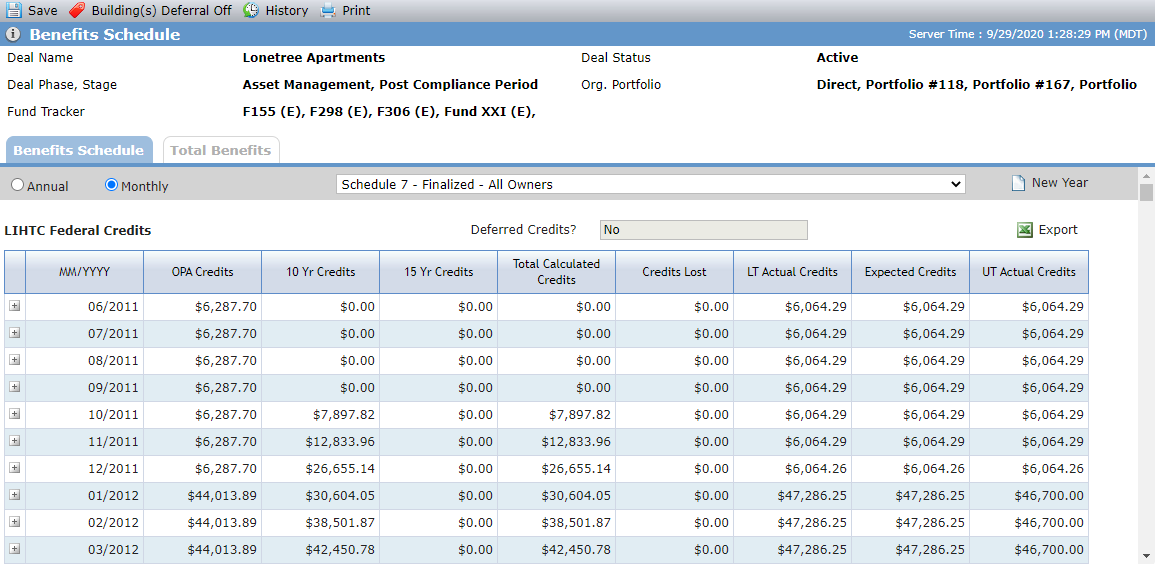Click the OPA Credits column header

tap(203, 272)
